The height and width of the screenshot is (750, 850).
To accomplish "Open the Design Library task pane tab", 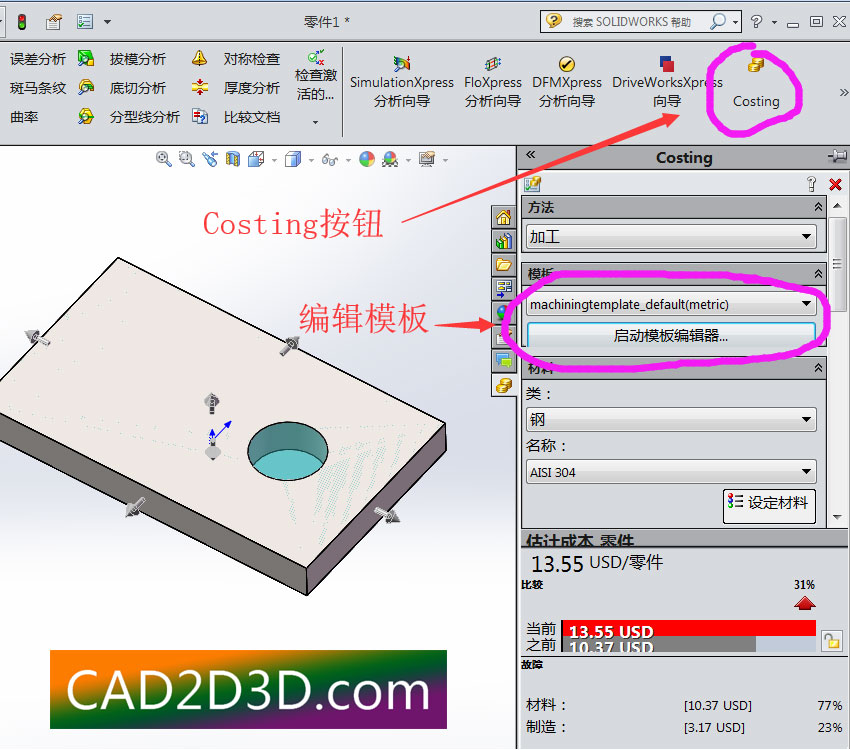I will coord(504,241).
